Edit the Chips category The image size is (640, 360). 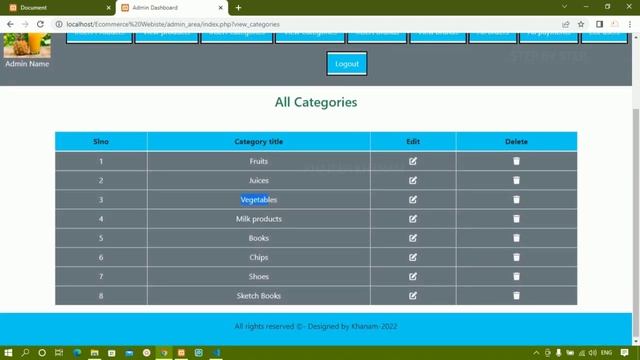coord(413,257)
